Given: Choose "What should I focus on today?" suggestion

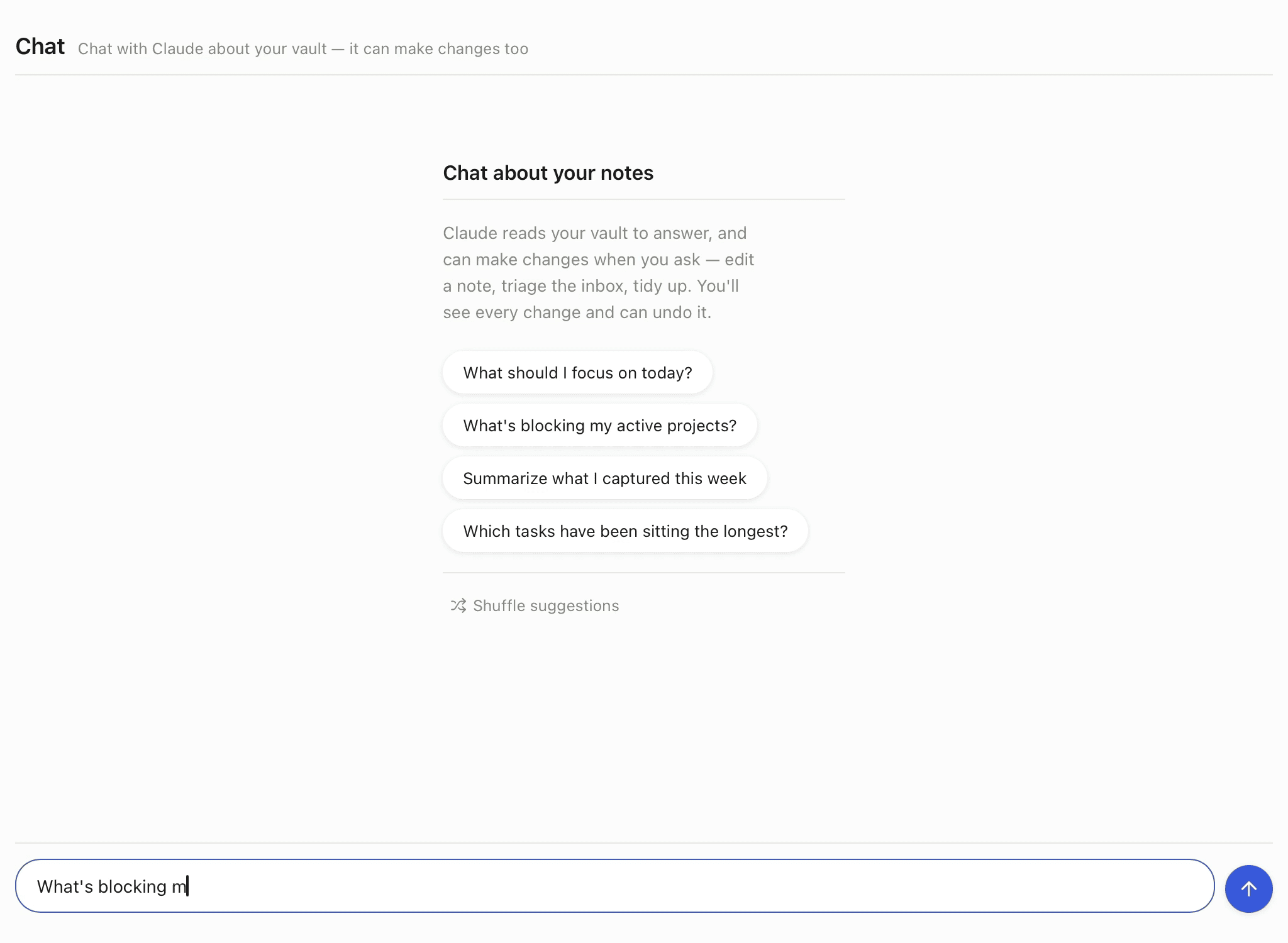Looking at the screenshot, I should [577, 373].
